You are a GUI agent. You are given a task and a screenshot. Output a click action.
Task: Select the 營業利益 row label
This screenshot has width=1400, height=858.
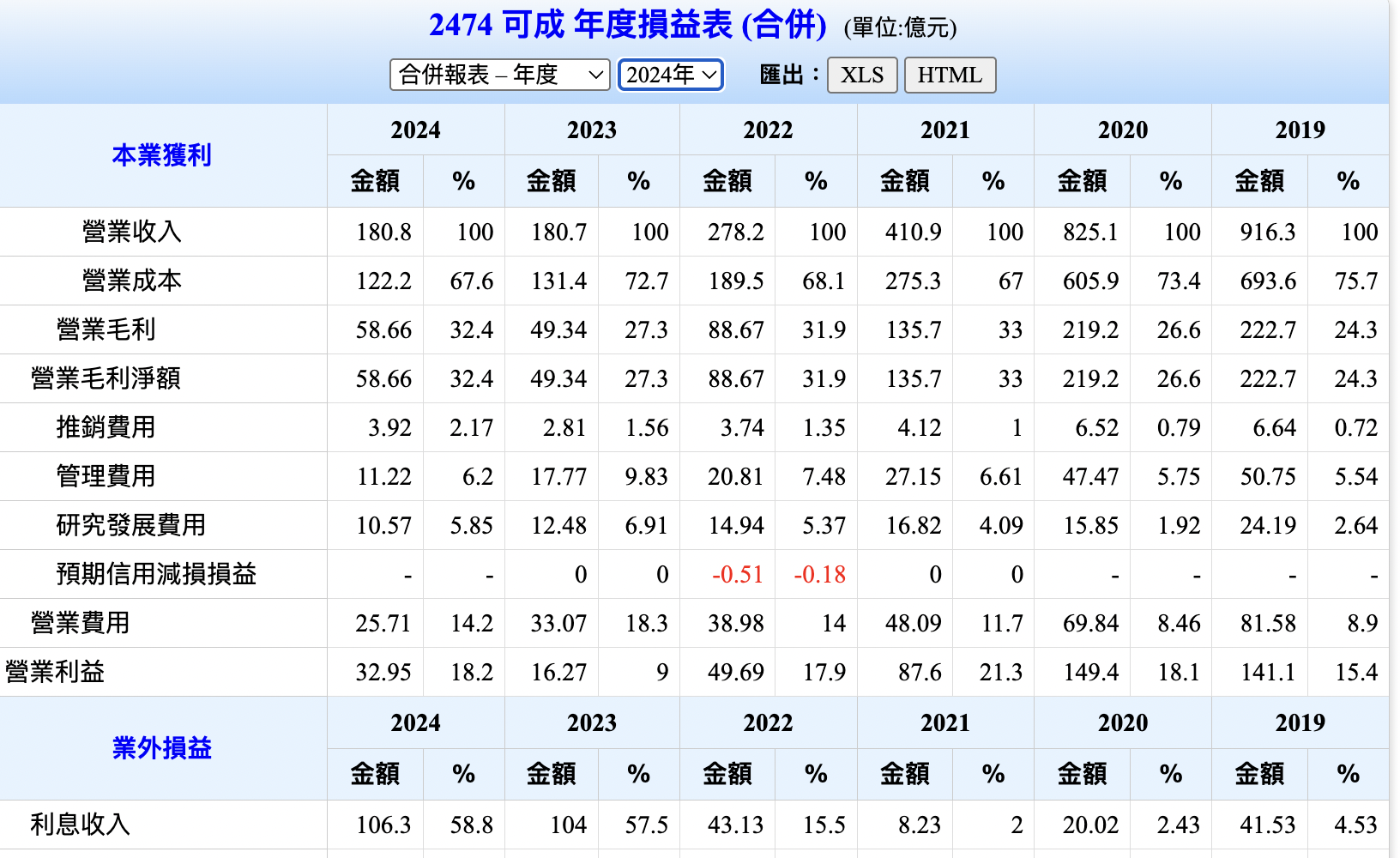pos(55,672)
